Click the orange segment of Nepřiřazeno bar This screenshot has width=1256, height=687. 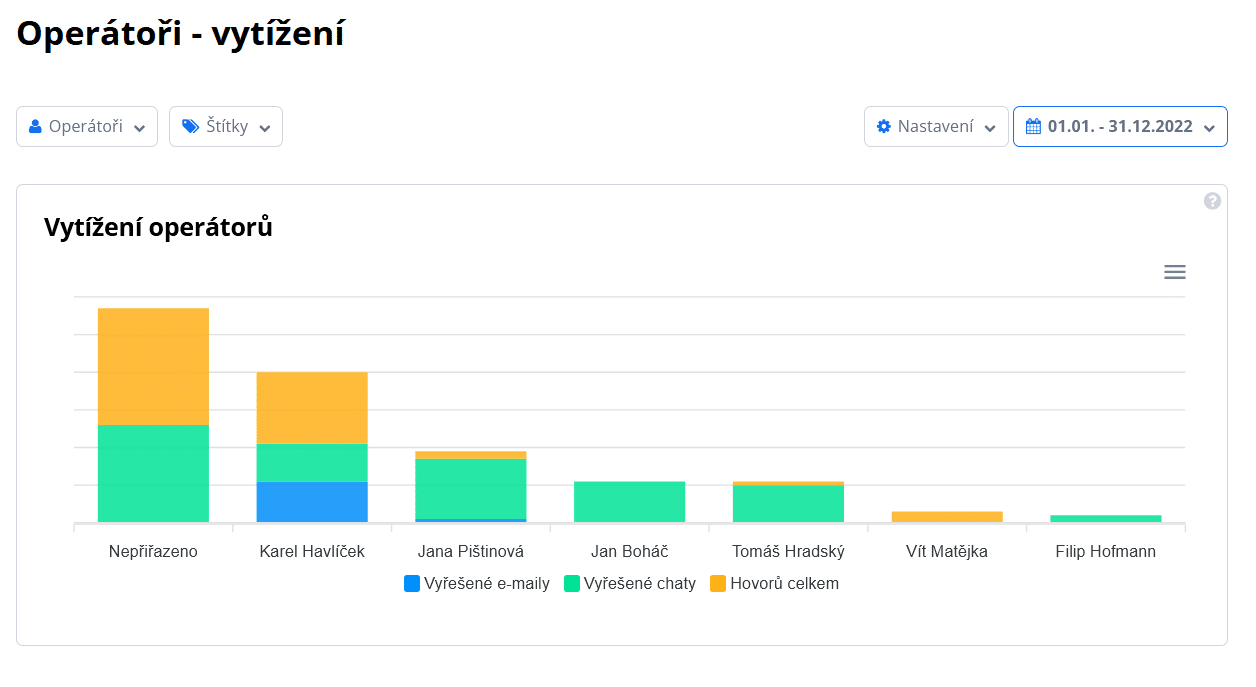coord(153,366)
